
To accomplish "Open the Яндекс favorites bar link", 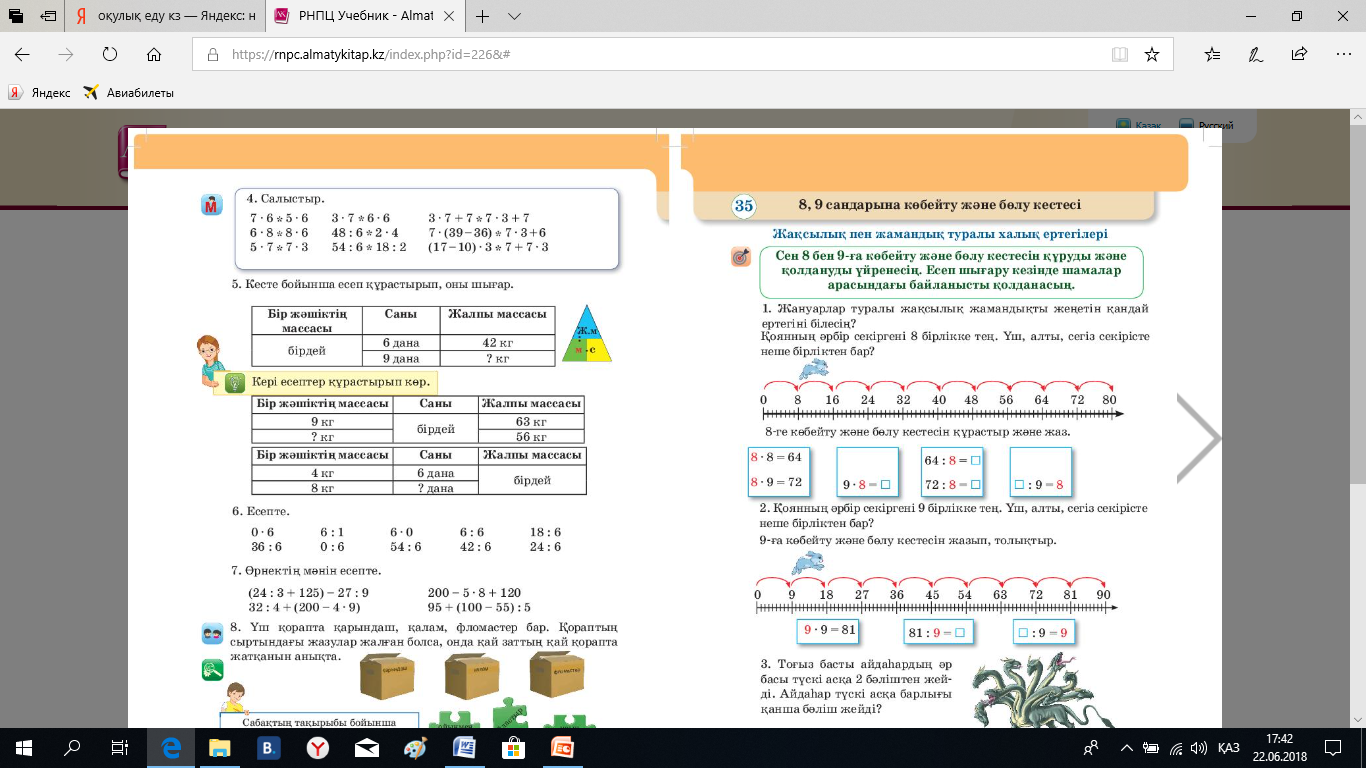I will click(x=40, y=93).
